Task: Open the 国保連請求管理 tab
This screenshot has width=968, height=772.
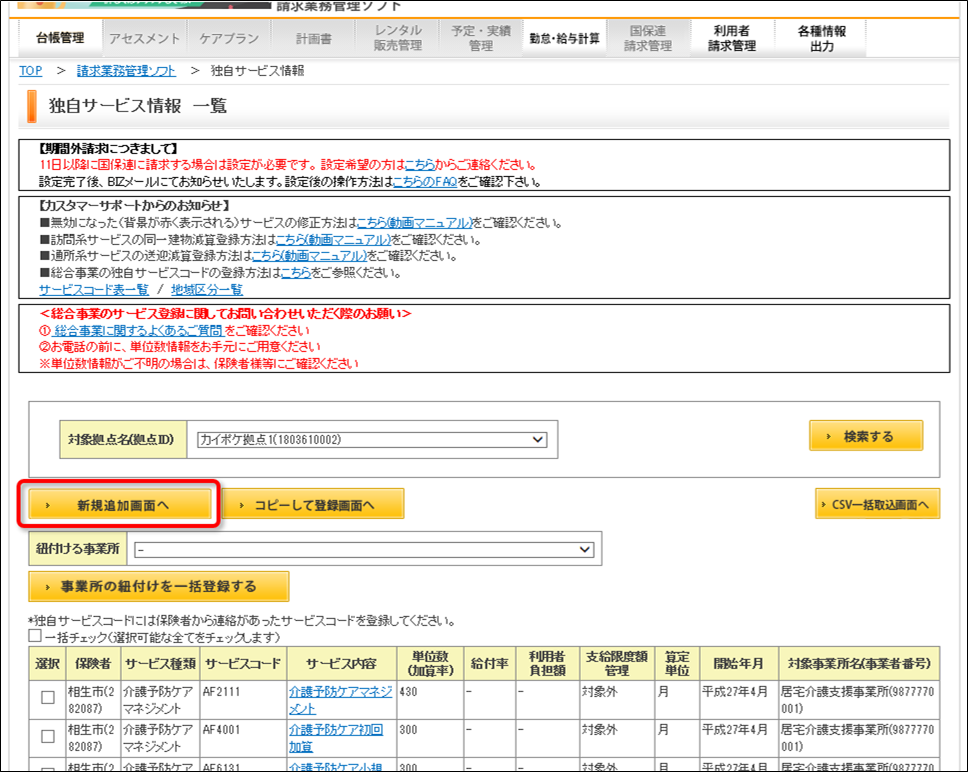Action: (648, 38)
